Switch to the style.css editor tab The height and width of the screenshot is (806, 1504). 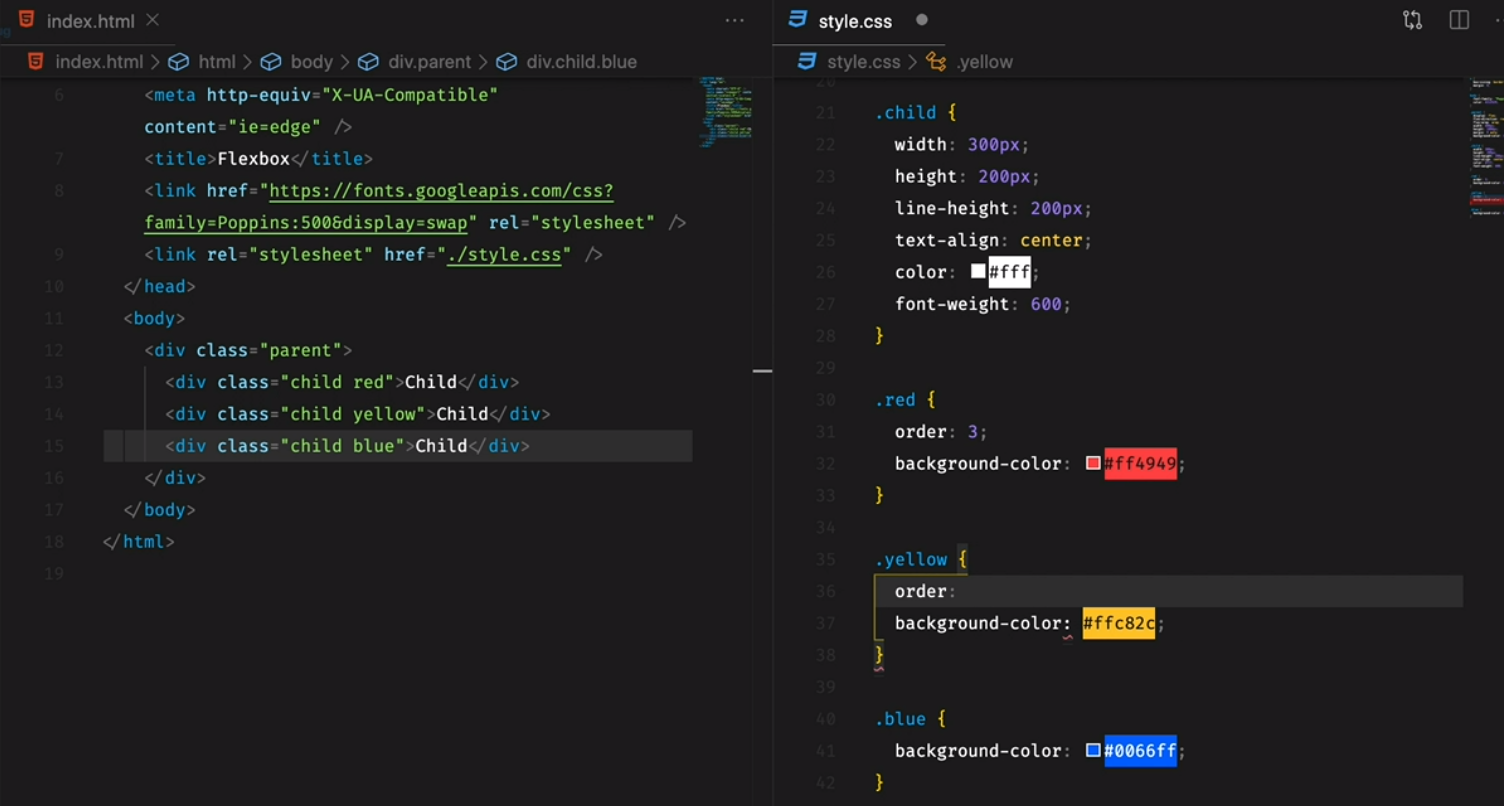coord(855,21)
